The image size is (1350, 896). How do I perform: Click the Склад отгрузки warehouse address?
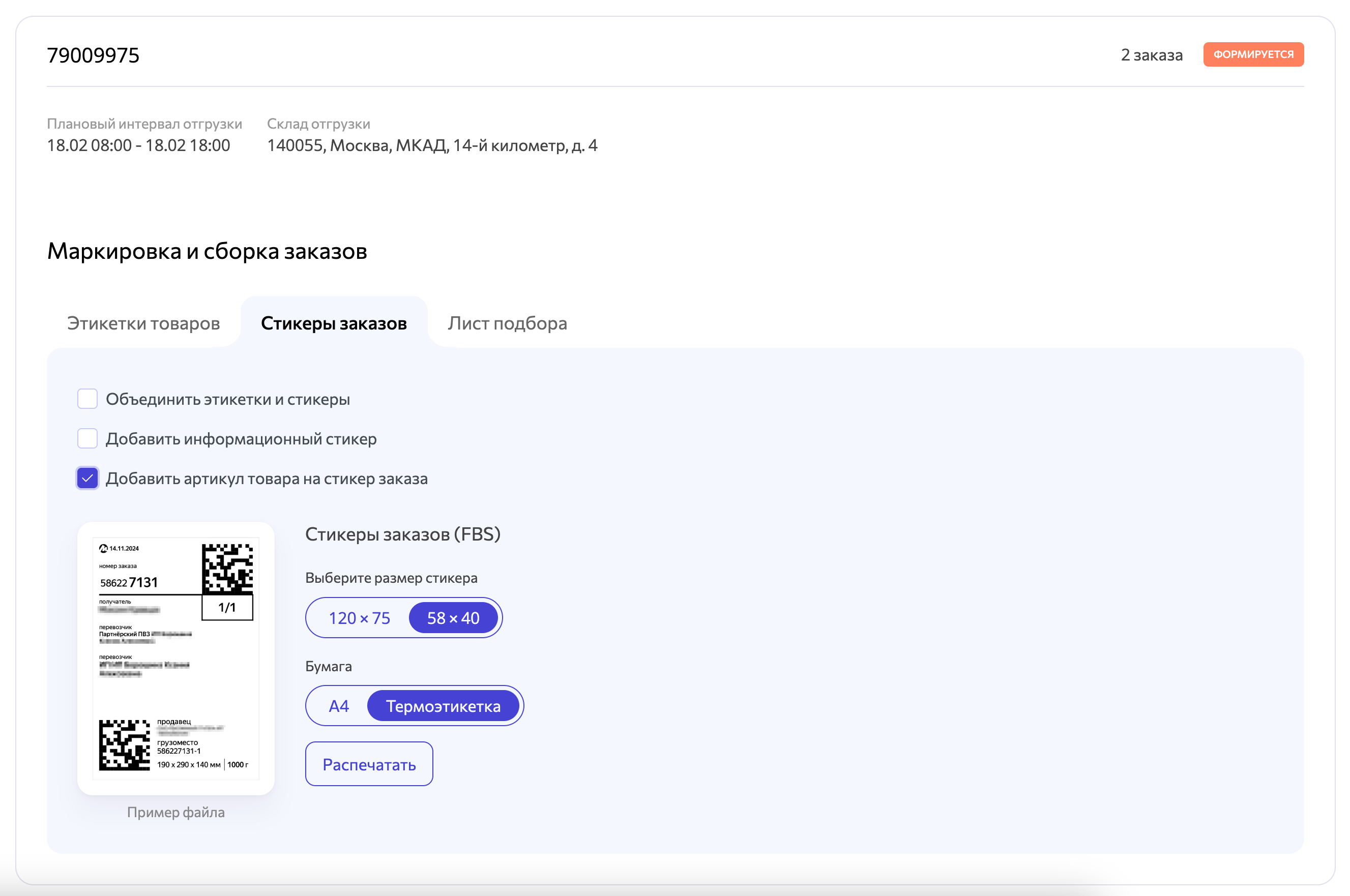[x=432, y=145]
